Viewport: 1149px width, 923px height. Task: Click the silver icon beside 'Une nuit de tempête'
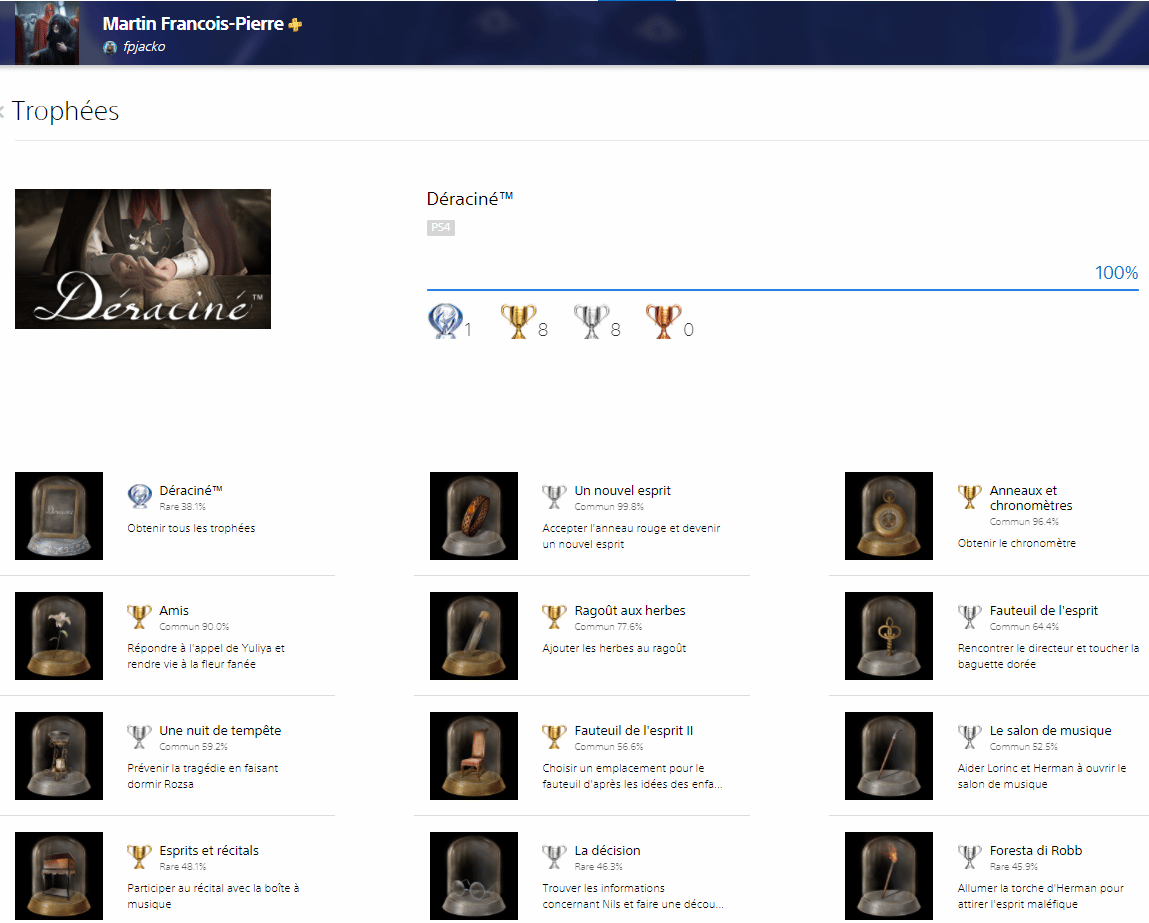click(139, 737)
